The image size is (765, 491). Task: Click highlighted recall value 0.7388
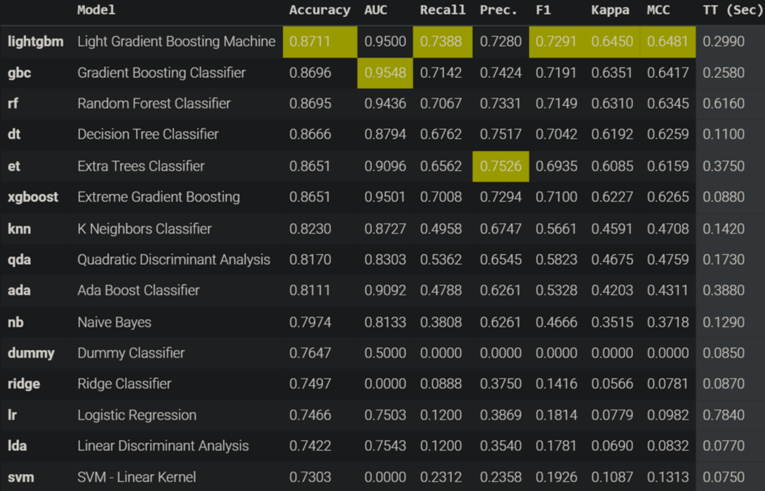441,41
